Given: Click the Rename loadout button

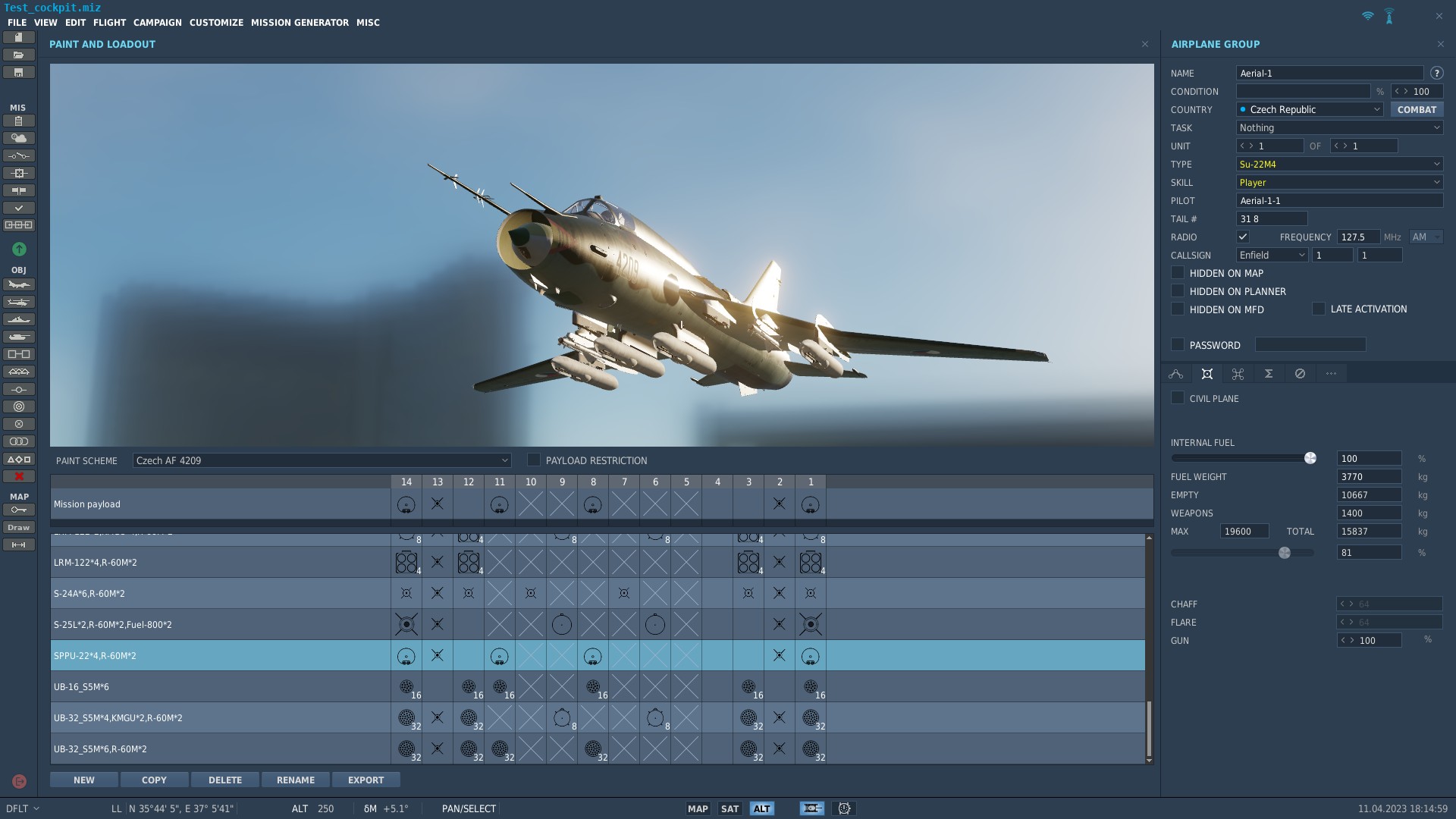Looking at the screenshot, I should click(296, 780).
